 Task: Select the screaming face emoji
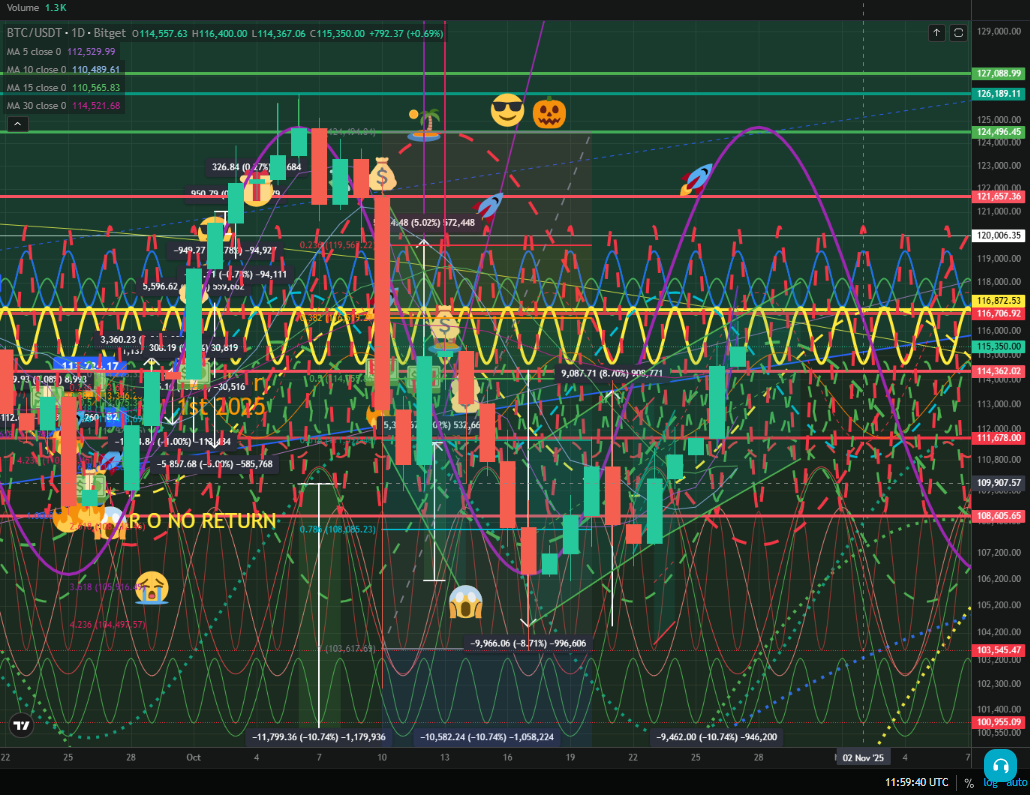(x=466, y=601)
